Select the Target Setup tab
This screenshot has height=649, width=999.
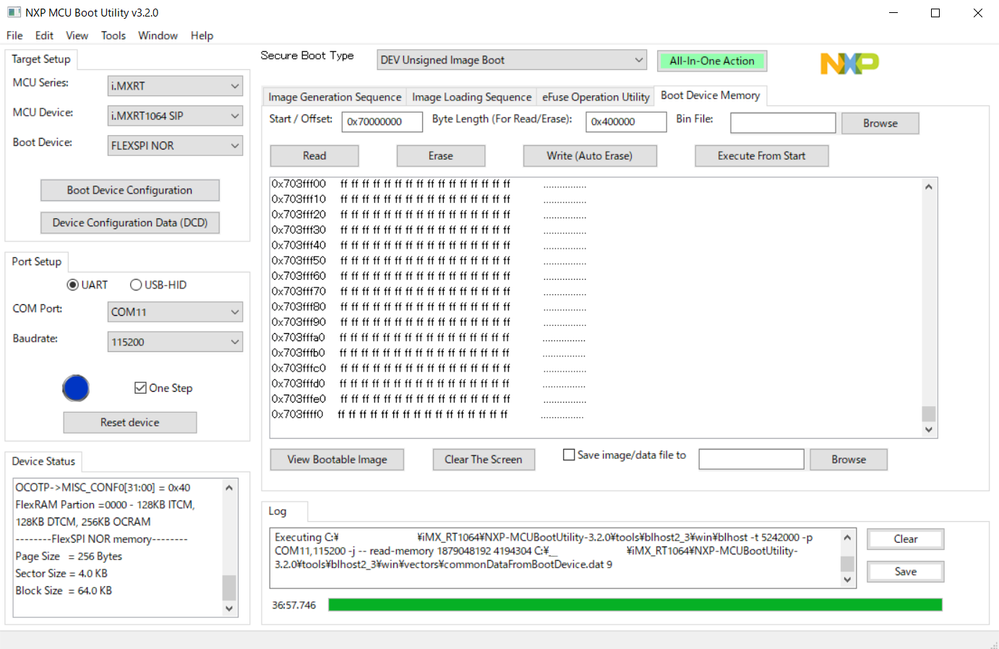point(41,59)
